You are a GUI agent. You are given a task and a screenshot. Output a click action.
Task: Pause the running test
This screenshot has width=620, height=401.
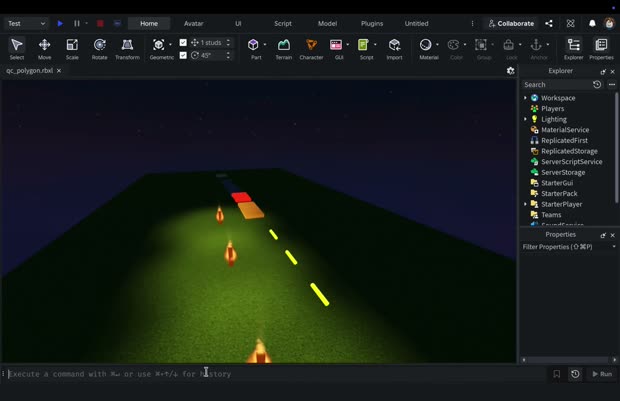point(77,23)
